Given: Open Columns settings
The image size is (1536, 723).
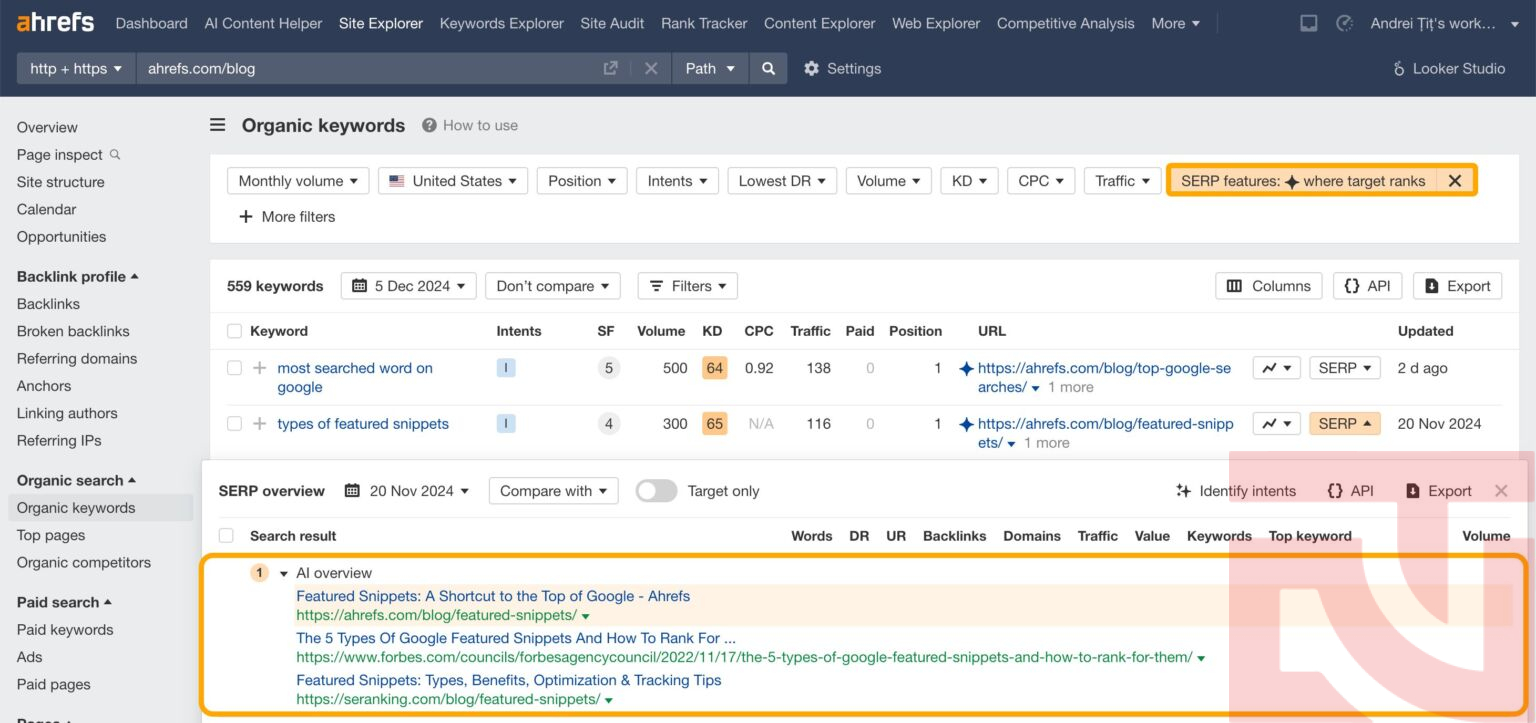Looking at the screenshot, I should (1269, 286).
